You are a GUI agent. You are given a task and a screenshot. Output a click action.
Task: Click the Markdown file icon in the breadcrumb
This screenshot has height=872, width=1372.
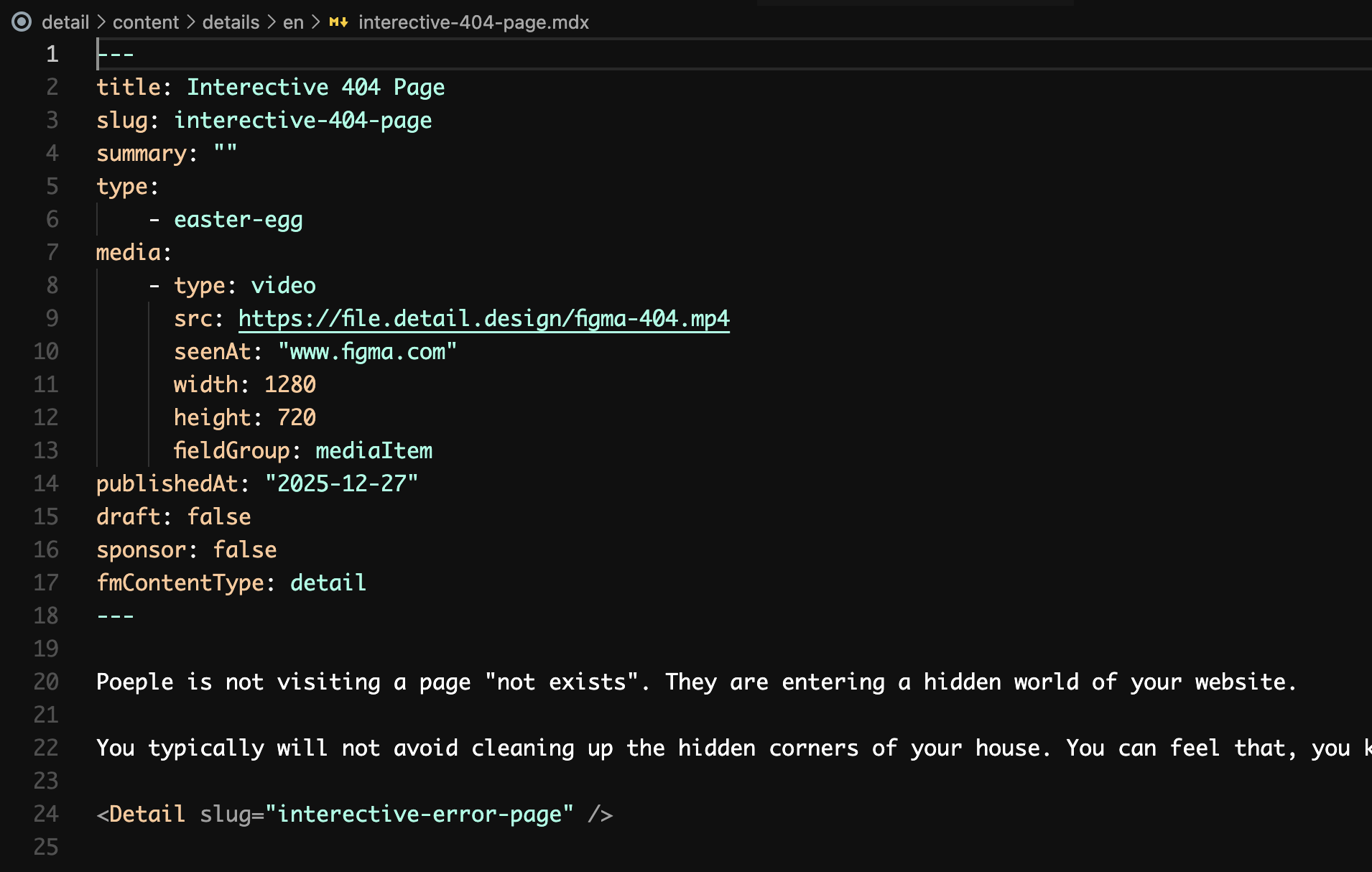[x=338, y=22]
